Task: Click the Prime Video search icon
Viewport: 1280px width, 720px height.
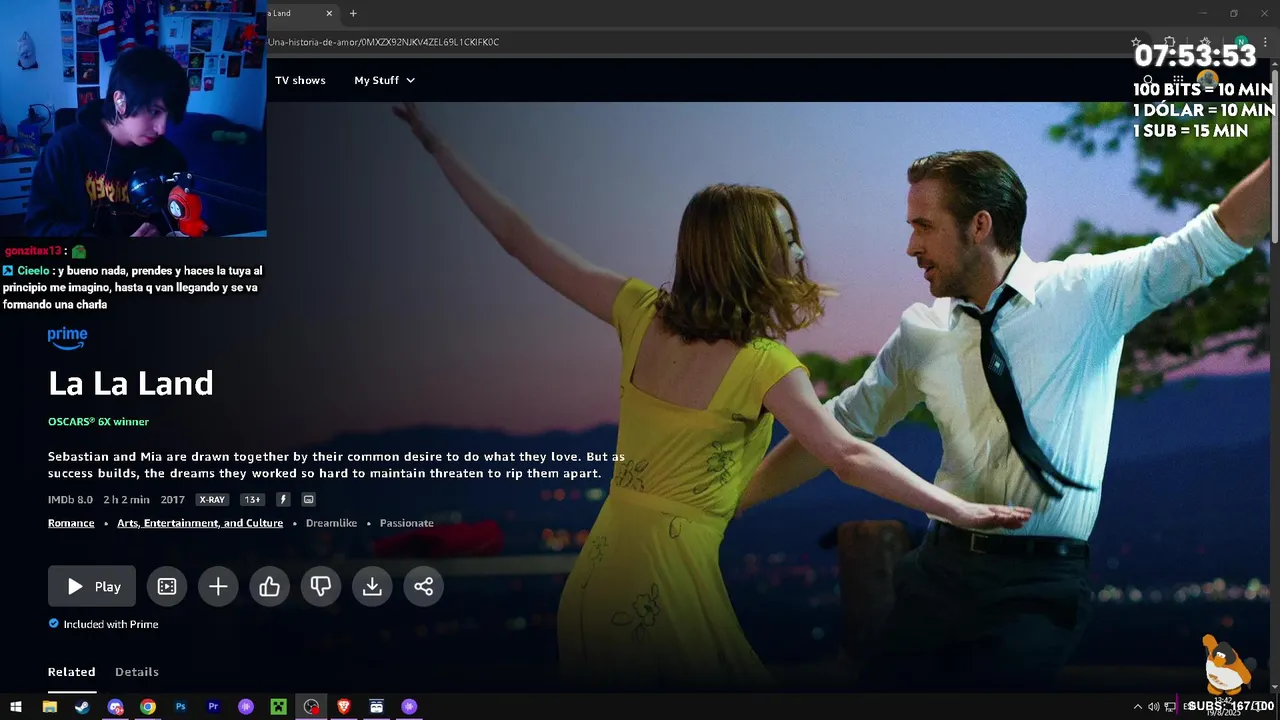Action: pos(1148,80)
